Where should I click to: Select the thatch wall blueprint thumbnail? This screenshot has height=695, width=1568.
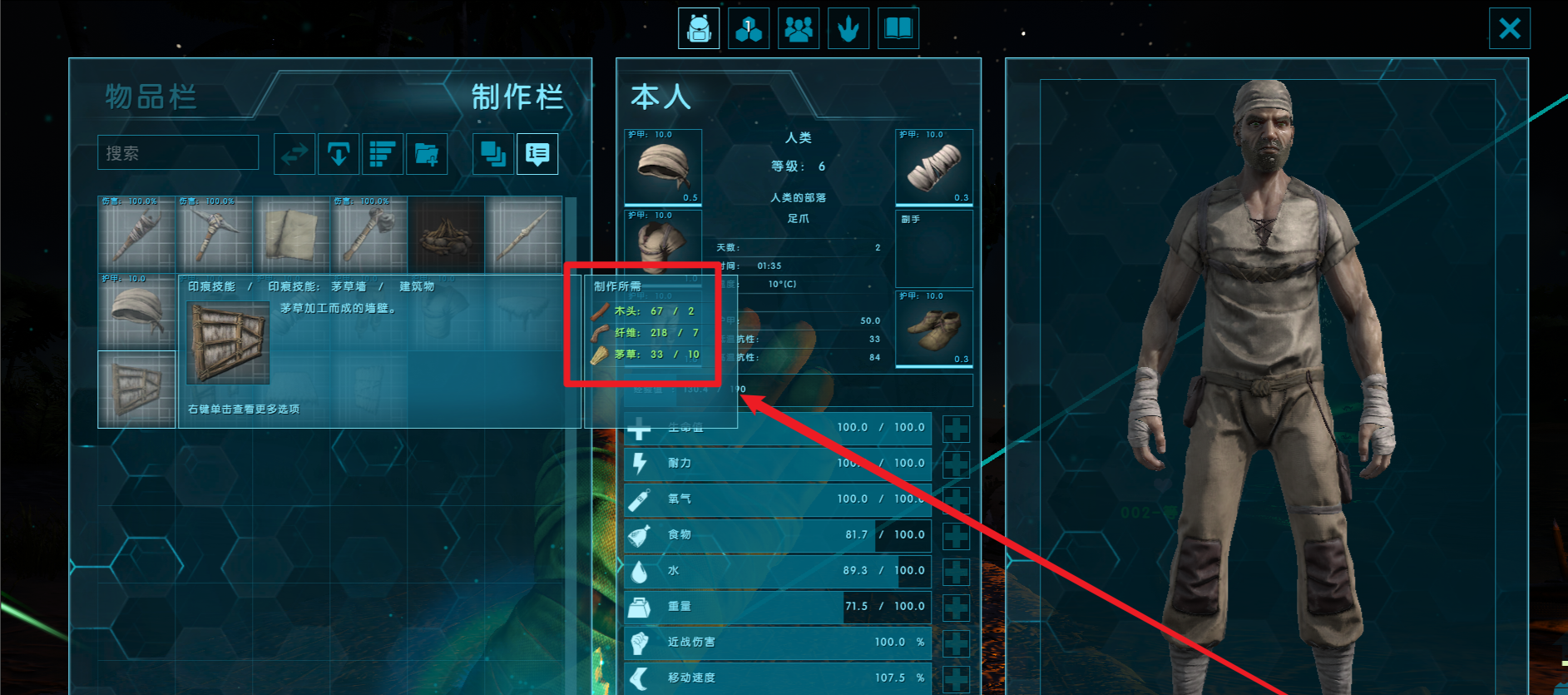click(x=137, y=390)
